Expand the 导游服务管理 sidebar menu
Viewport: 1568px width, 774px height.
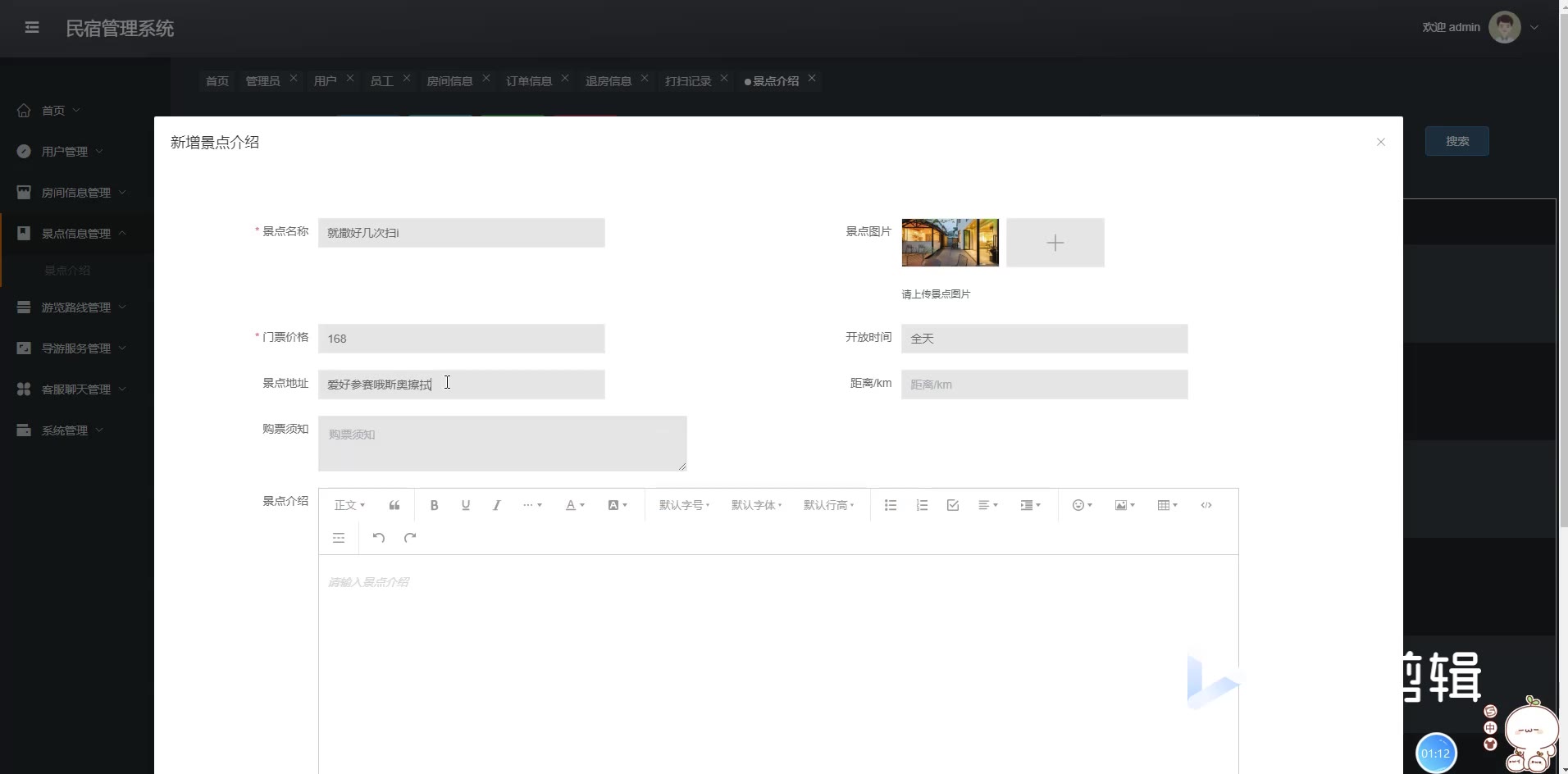click(x=77, y=348)
